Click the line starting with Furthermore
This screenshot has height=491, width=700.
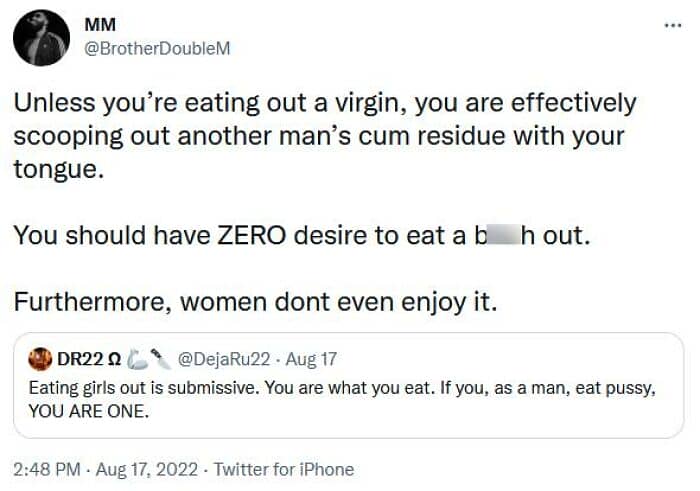pos(255,302)
